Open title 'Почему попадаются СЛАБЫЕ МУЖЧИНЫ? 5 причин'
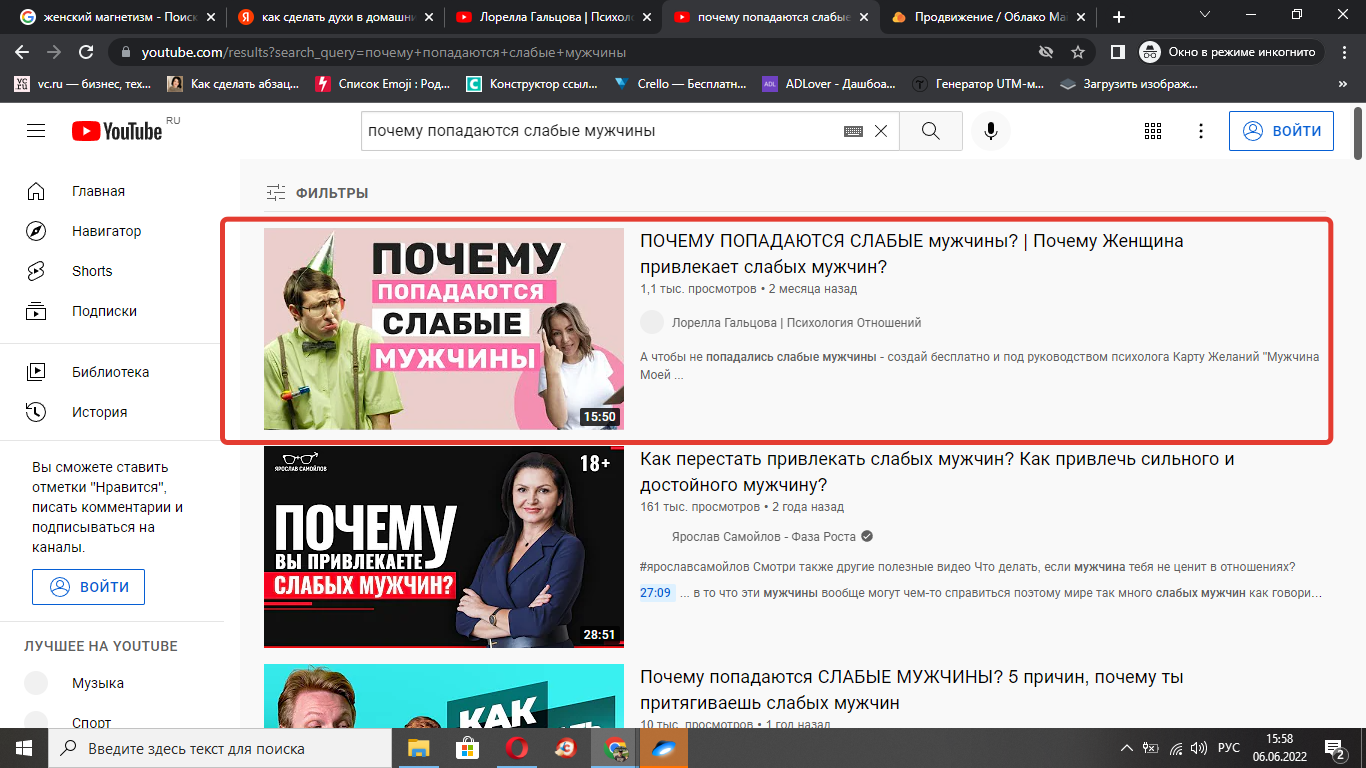 (x=912, y=690)
